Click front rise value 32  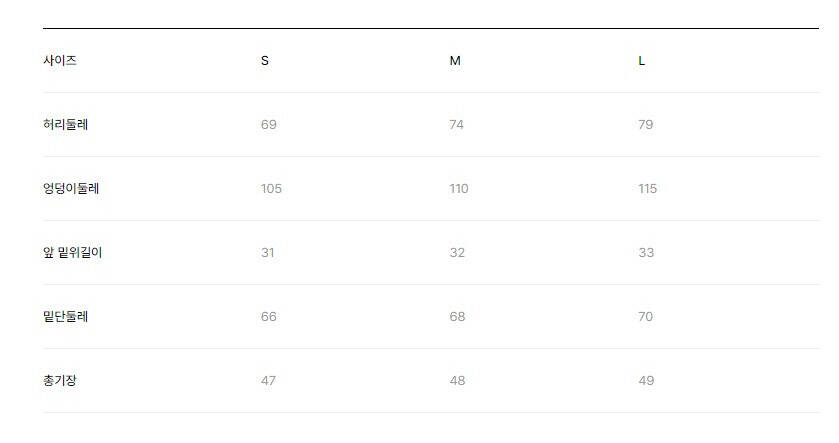pyautogui.click(x=457, y=253)
